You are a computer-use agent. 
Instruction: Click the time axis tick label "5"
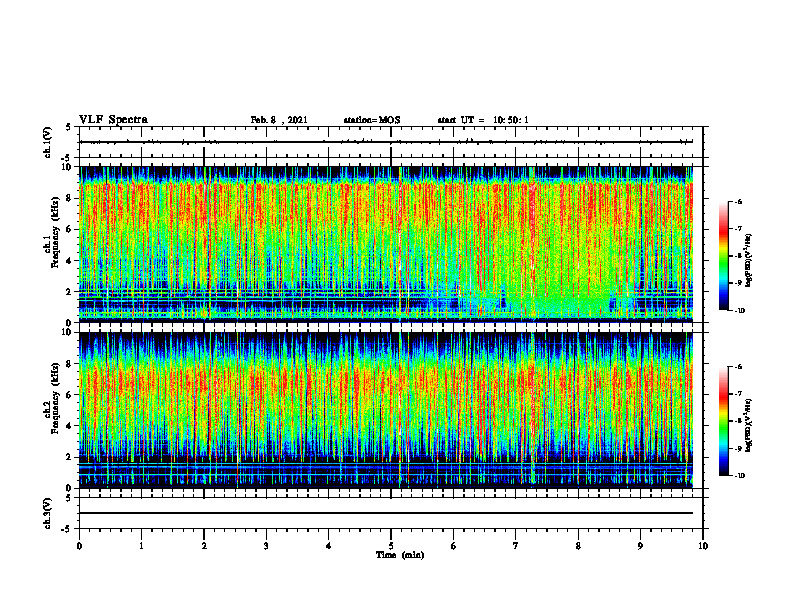click(x=391, y=546)
